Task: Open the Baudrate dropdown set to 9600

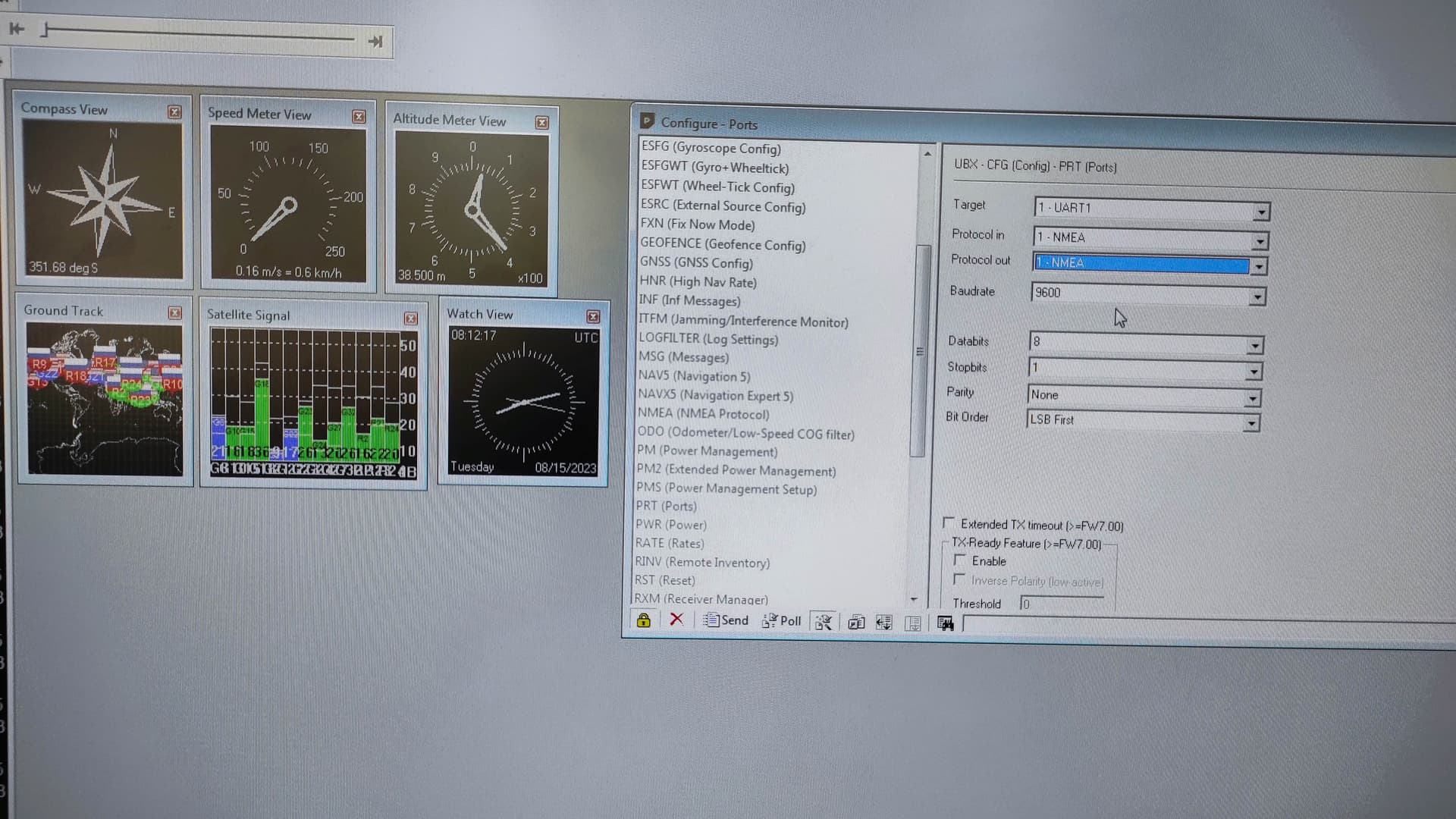Action: pyautogui.click(x=1259, y=297)
